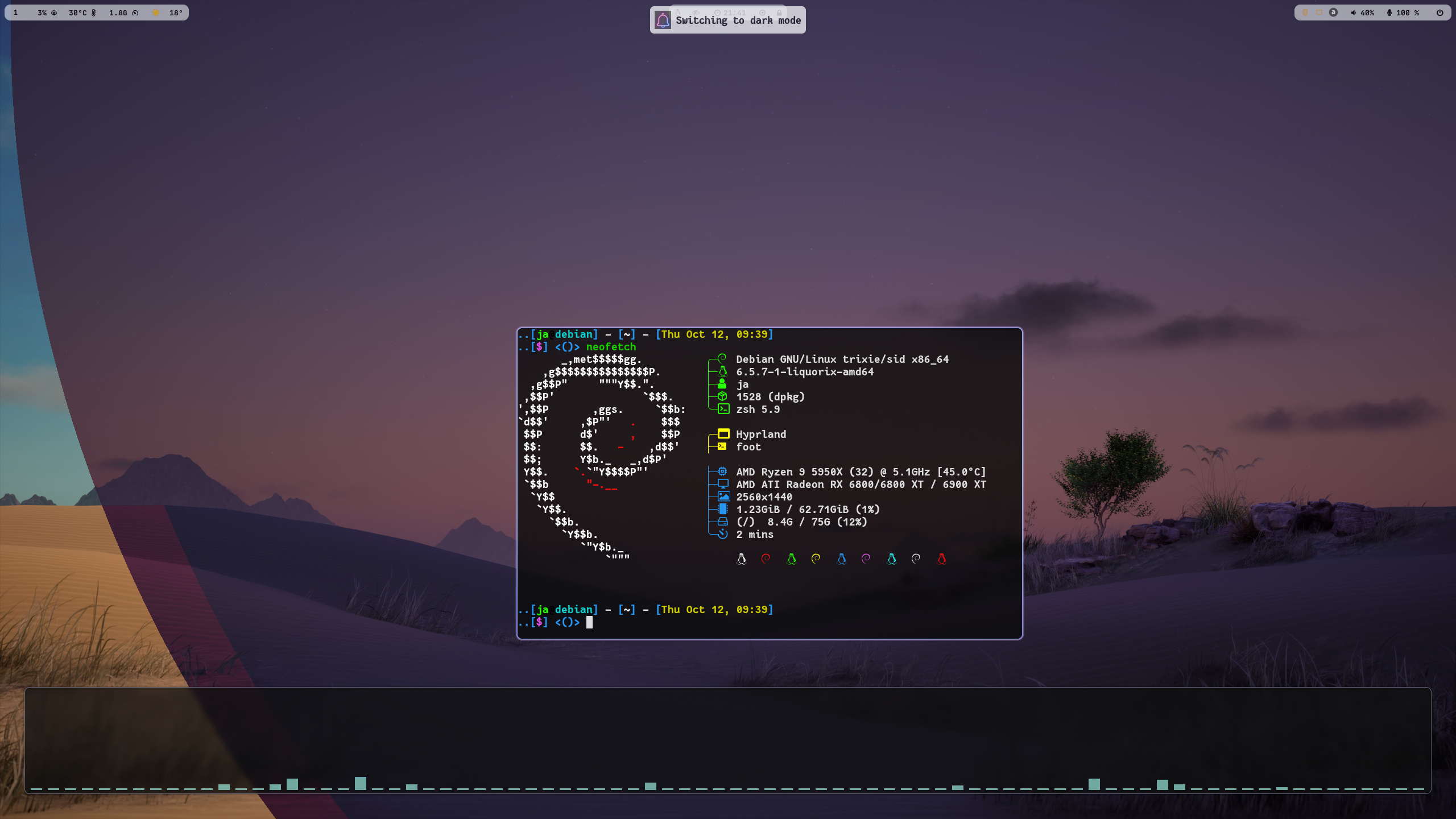Screen dimensions: 1456x819
Task: Dismiss the 'Switching to dark mode' notification
Action: point(738,20)
